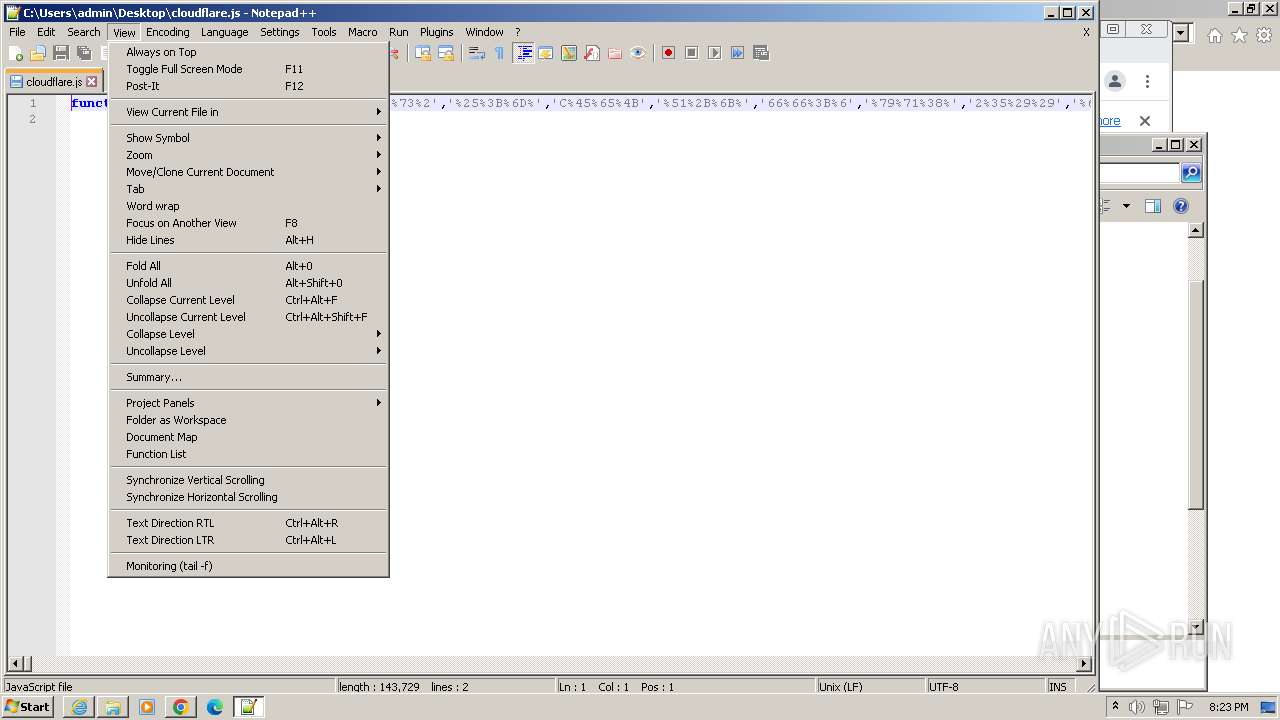Click the Stop Recording macro icon

click(x=691, y=53)
